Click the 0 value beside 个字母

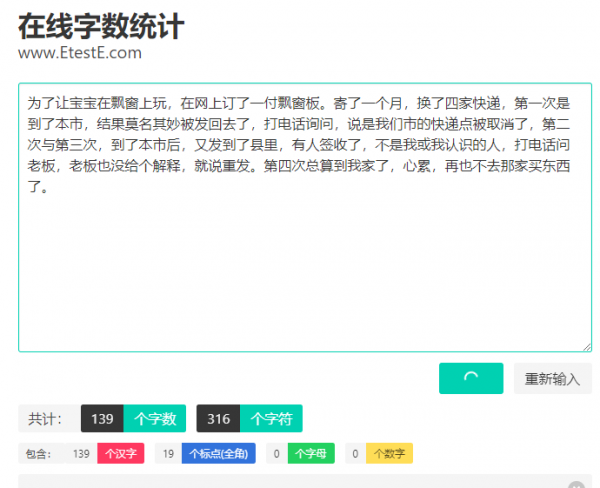pyautogui.click(x=277, y=454)
